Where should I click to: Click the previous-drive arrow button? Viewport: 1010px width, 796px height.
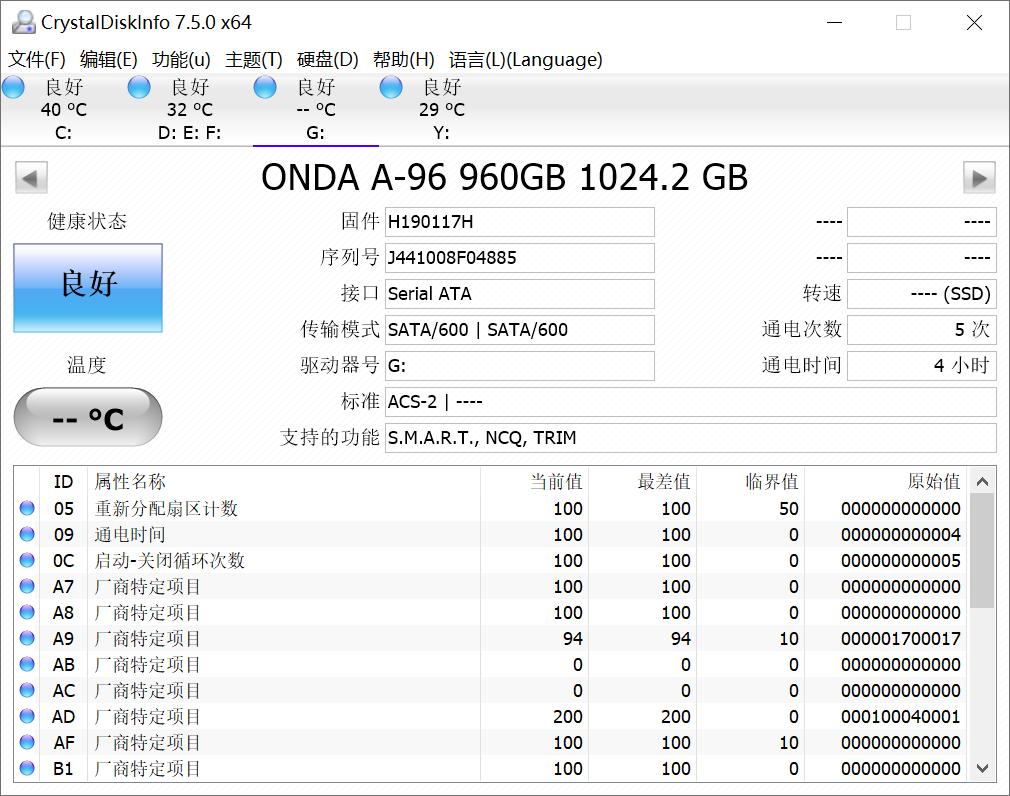coord(31,177)
